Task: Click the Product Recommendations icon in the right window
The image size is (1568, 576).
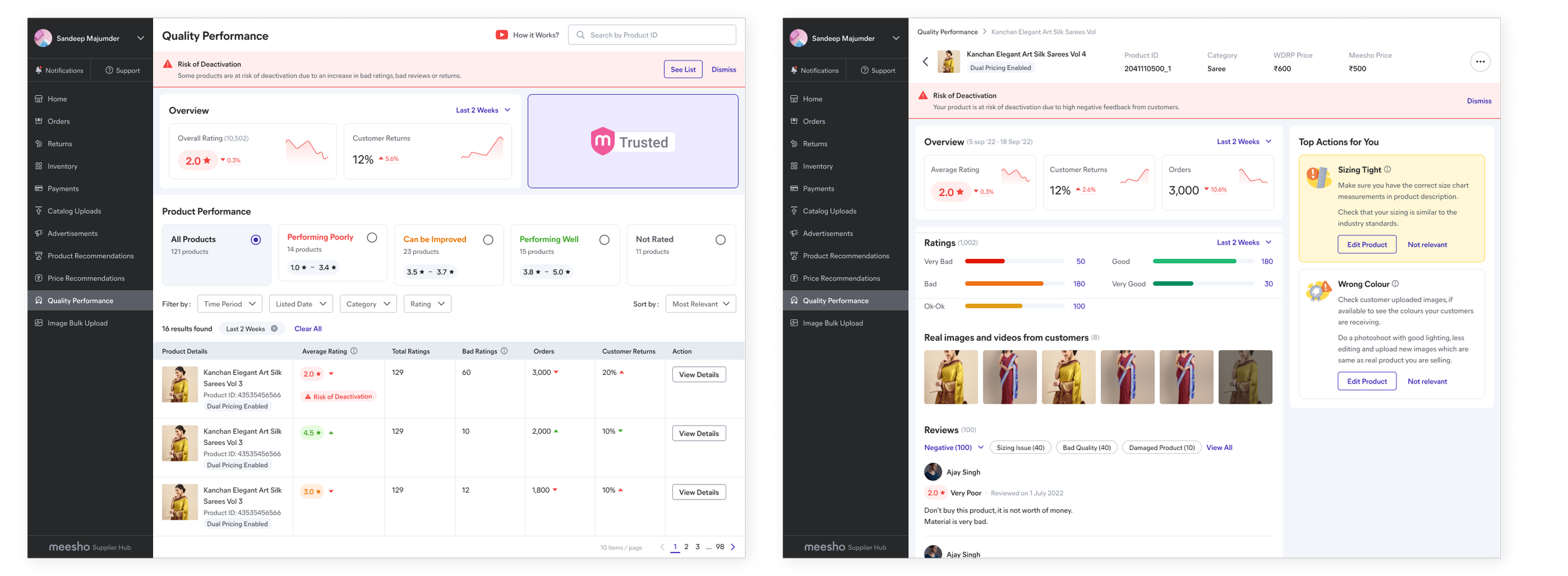Action: click(794, 256)
